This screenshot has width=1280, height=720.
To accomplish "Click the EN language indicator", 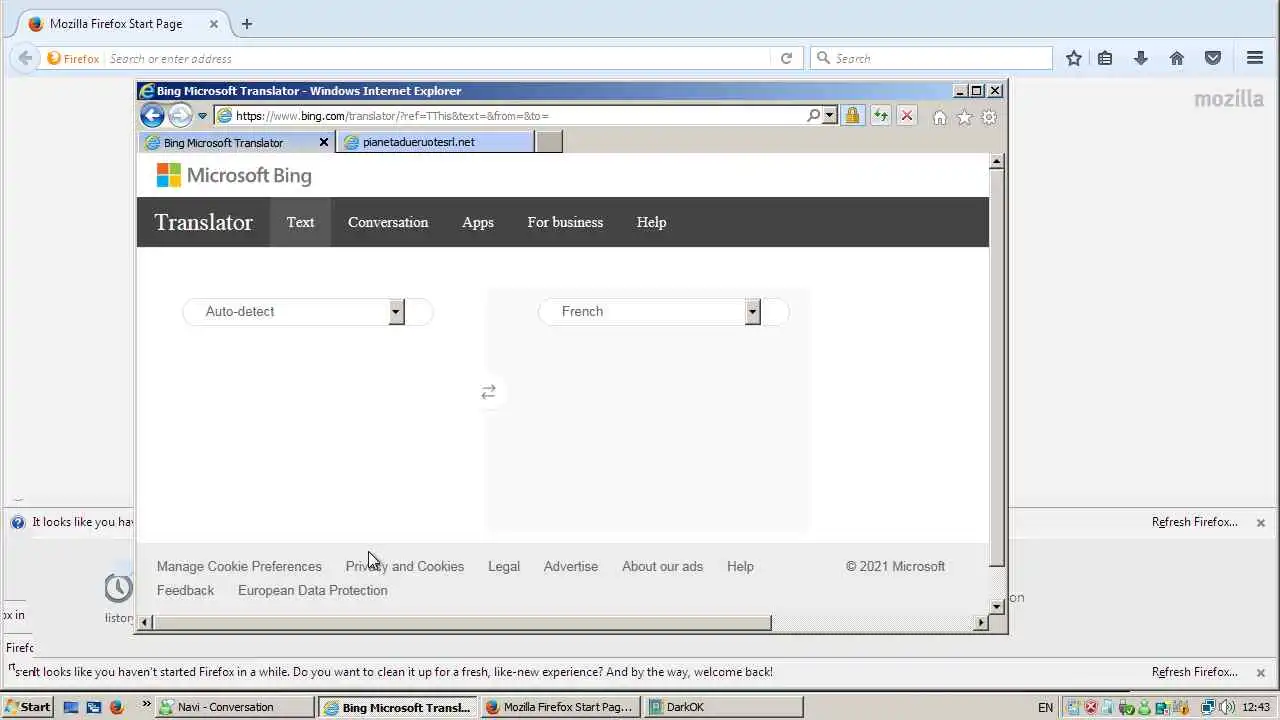I will [x=1045, y=707].
